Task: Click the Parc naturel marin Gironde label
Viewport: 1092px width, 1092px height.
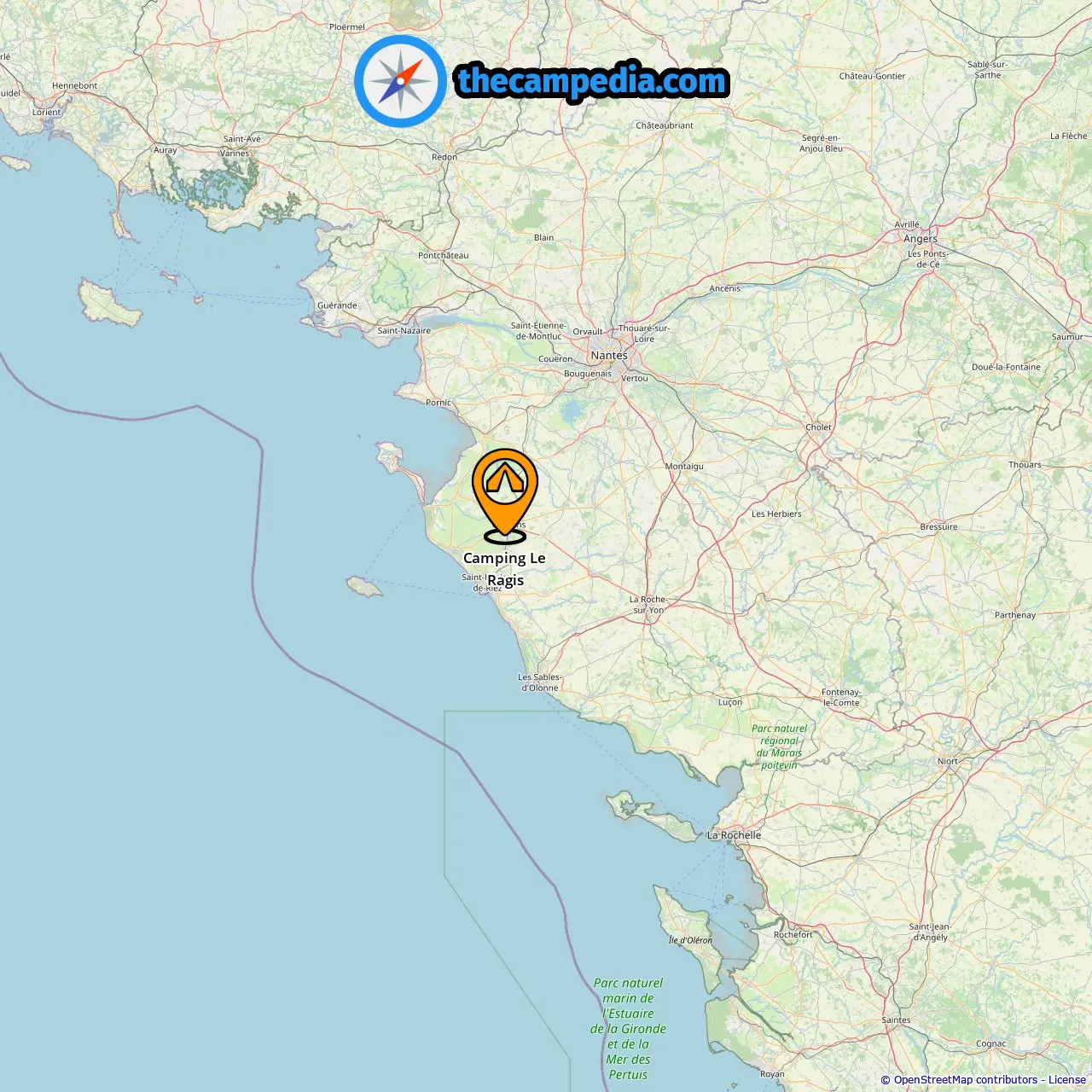Action: pyautogui.click(x=628, y=1029)
